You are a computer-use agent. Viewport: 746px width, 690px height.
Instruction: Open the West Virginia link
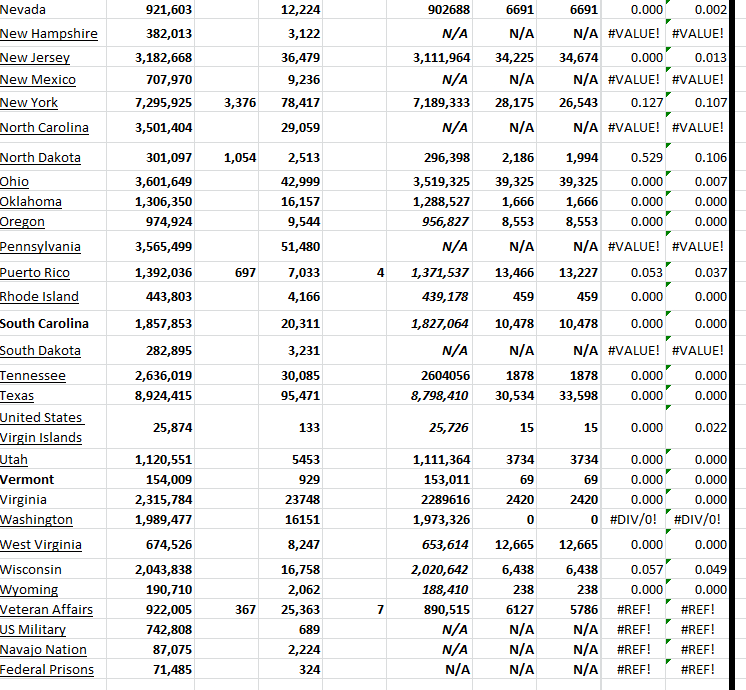pyautogui.click(x=40, y=544)
